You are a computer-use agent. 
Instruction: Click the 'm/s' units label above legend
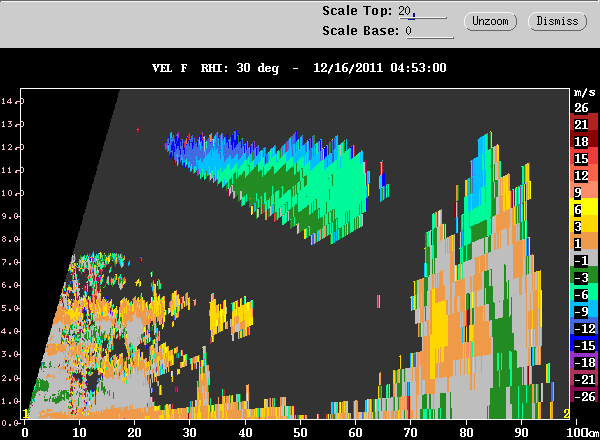click(584, 93)
